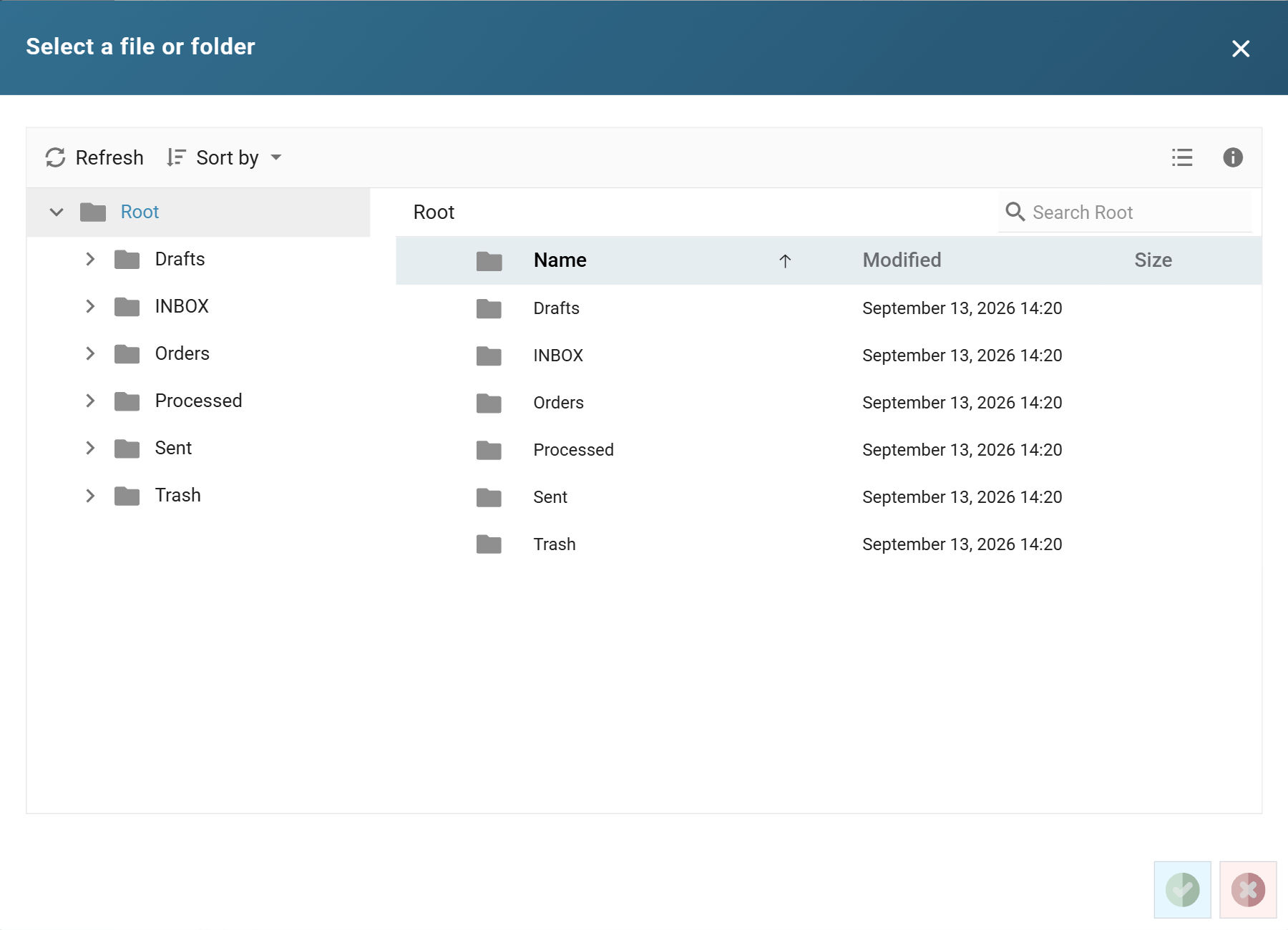Image resolution: width=1288 pixels, height=930 pixels.
Task: Select the Processed row in file list
Action: pos(829,450)
